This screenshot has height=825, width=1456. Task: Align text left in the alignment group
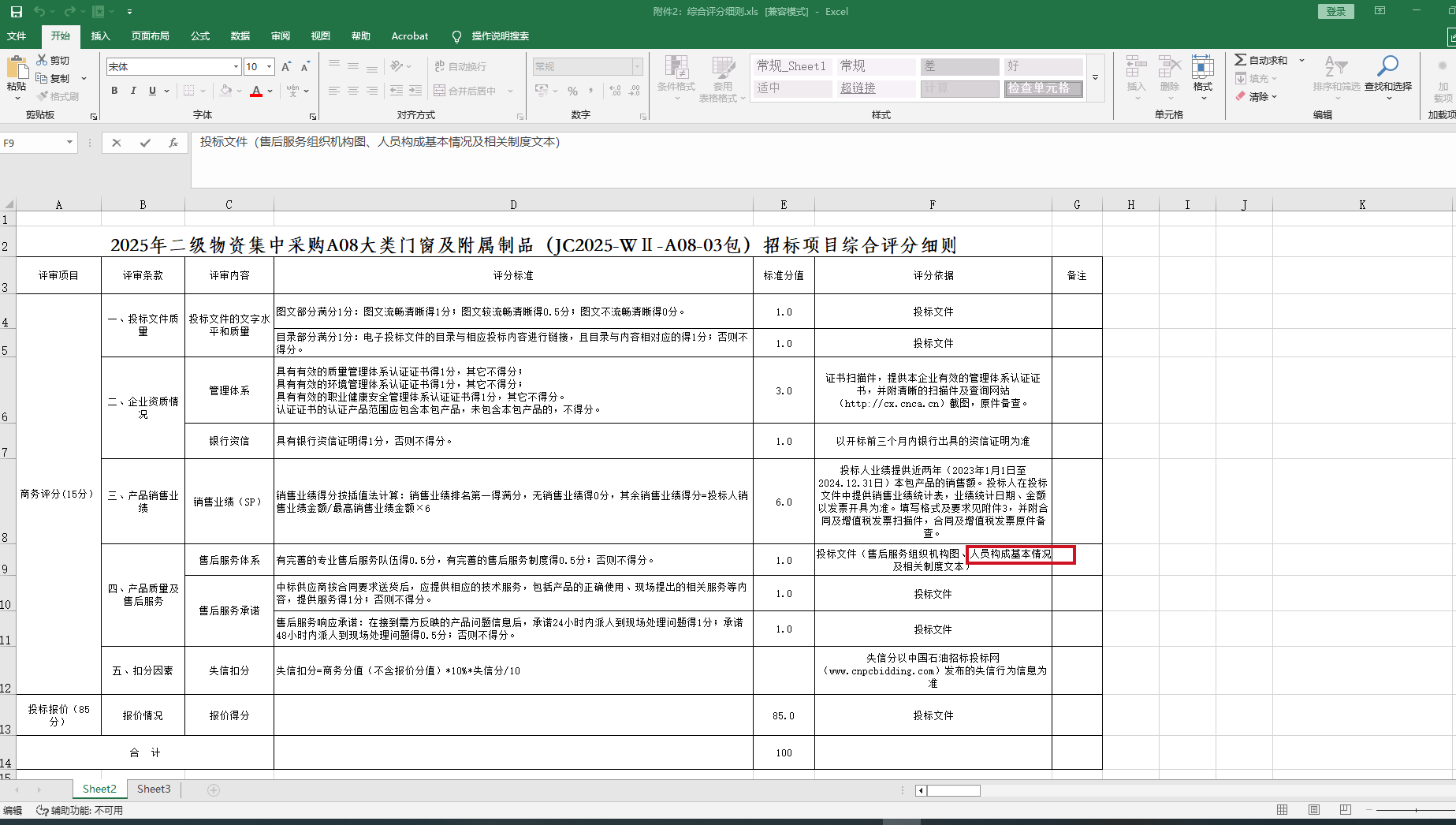point(334,91)
